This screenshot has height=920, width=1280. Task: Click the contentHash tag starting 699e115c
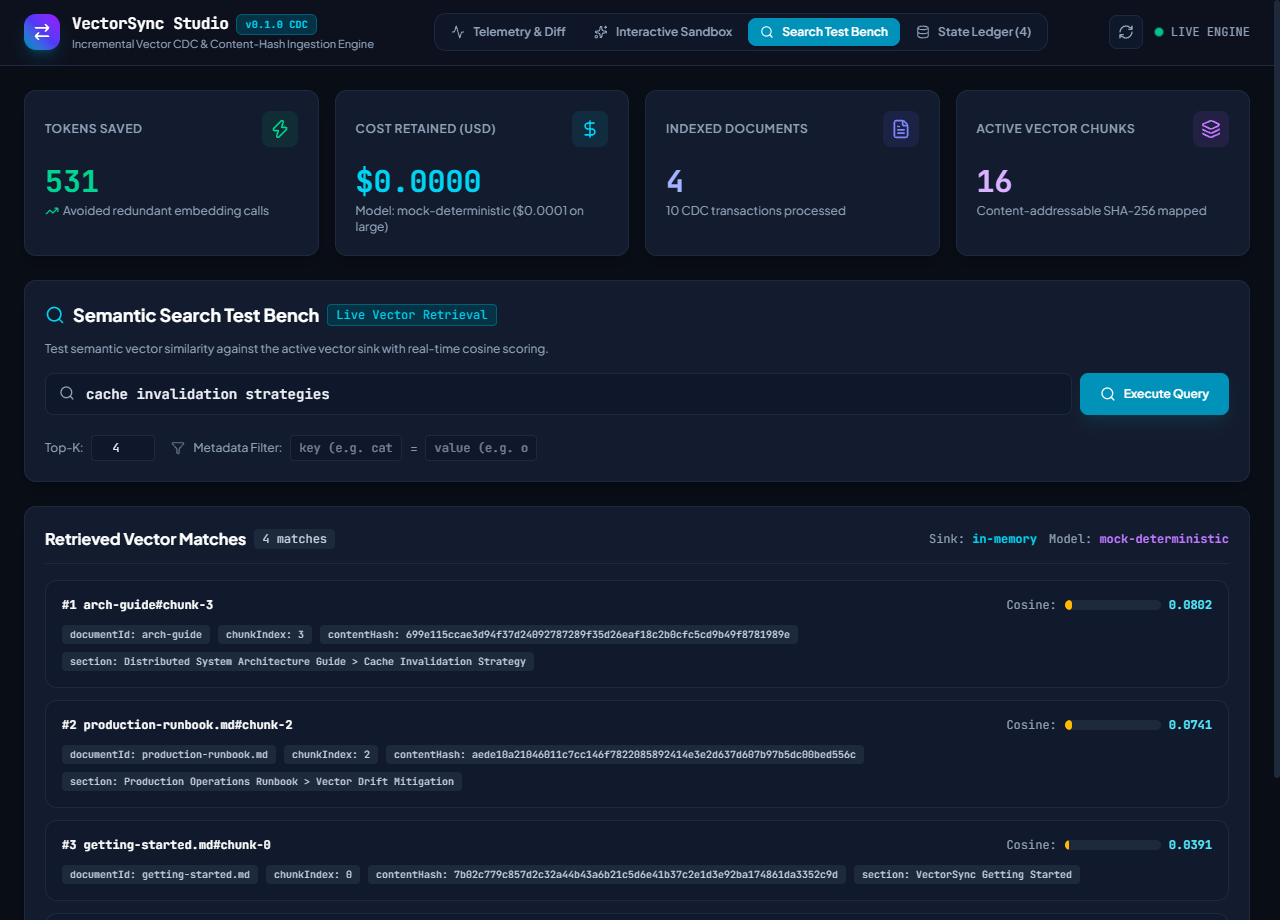(x=559, y=634)
